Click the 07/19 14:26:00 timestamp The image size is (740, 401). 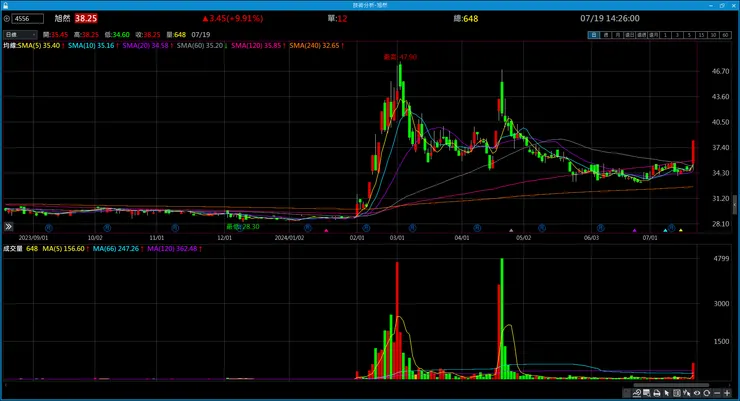(x=610, y=18)
